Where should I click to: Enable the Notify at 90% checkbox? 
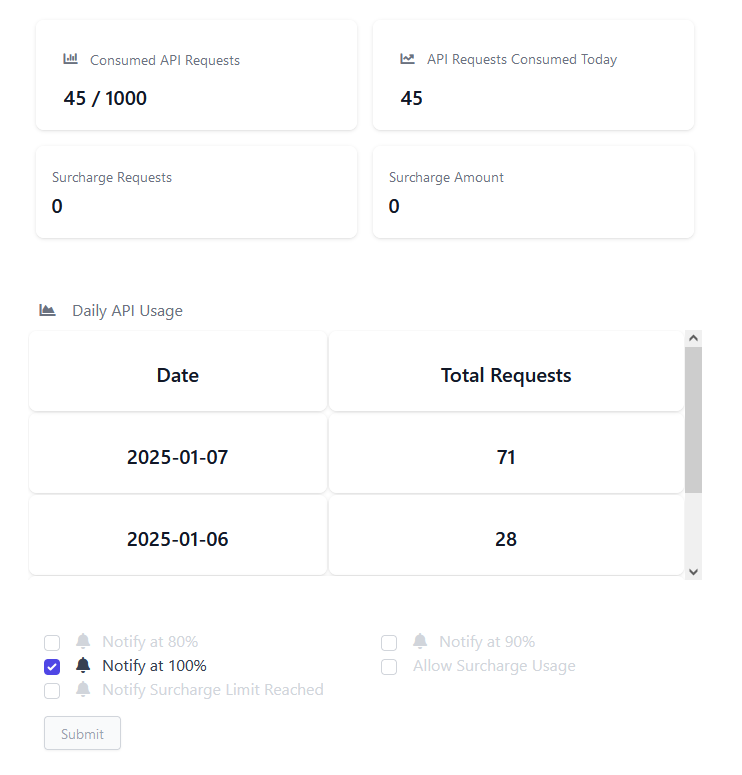[389, 643]
